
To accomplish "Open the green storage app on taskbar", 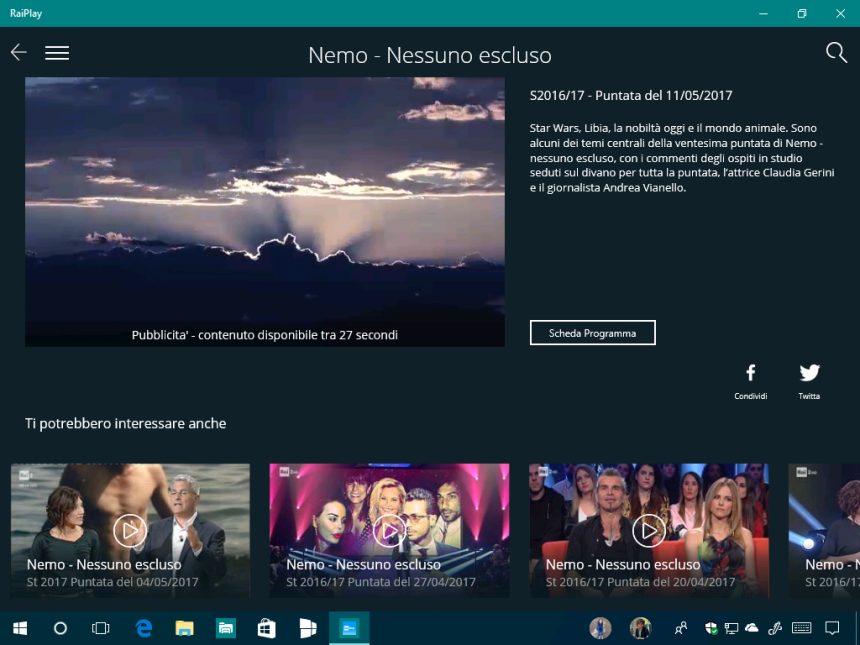I will (225, 628).
